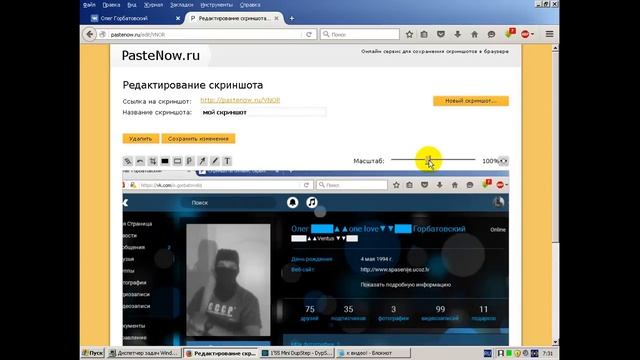The image size is (640, 360).
Task: Switch to the Блокнот taskbar item
Action: click(373, 353)
